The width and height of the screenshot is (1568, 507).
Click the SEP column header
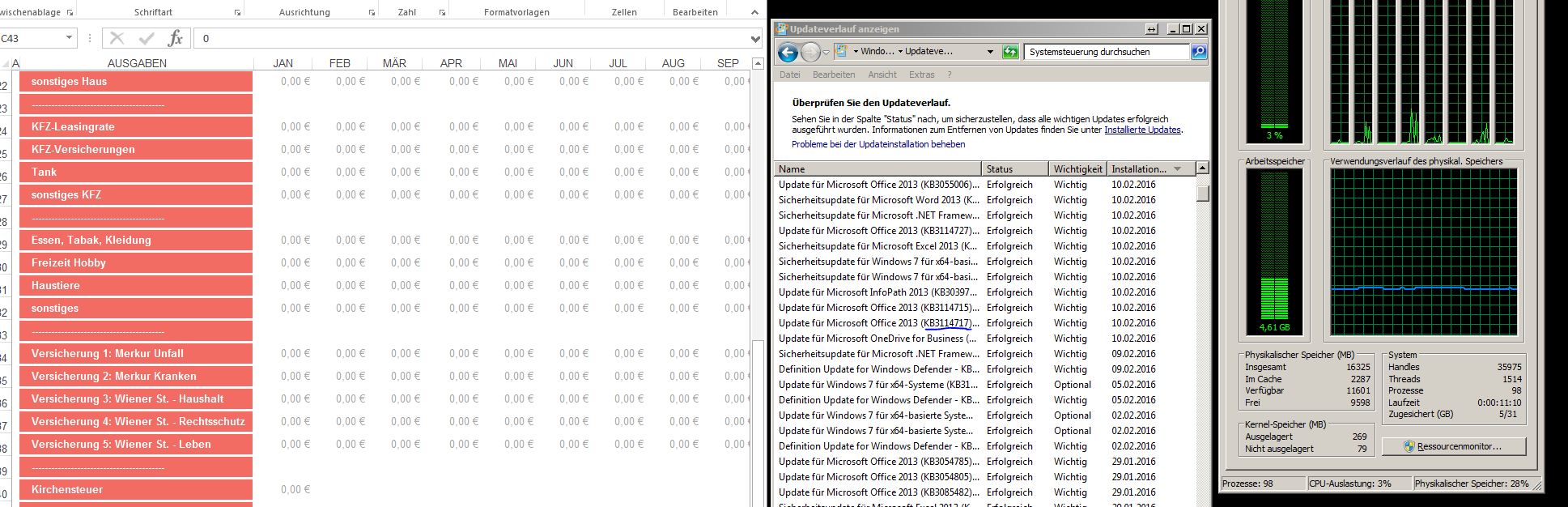(x=728, y=63)
